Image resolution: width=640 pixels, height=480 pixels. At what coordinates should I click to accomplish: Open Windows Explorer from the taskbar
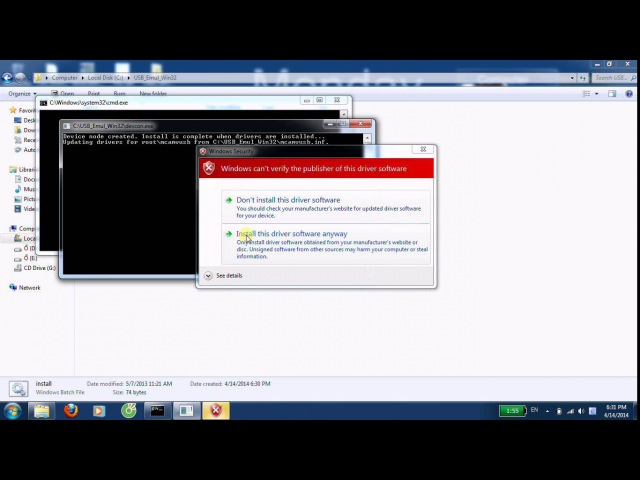tap(41, 411)
